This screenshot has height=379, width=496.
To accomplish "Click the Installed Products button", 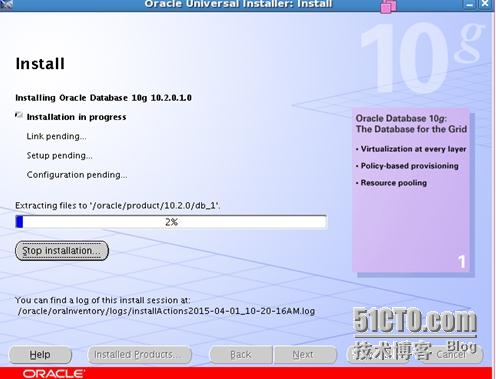I will click(139, 355).
